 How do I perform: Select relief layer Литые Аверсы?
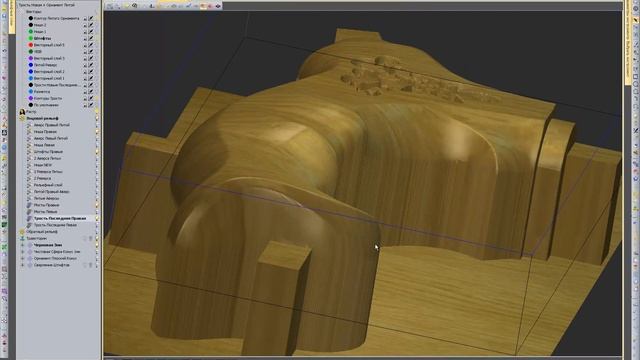[x=46, y=198]
